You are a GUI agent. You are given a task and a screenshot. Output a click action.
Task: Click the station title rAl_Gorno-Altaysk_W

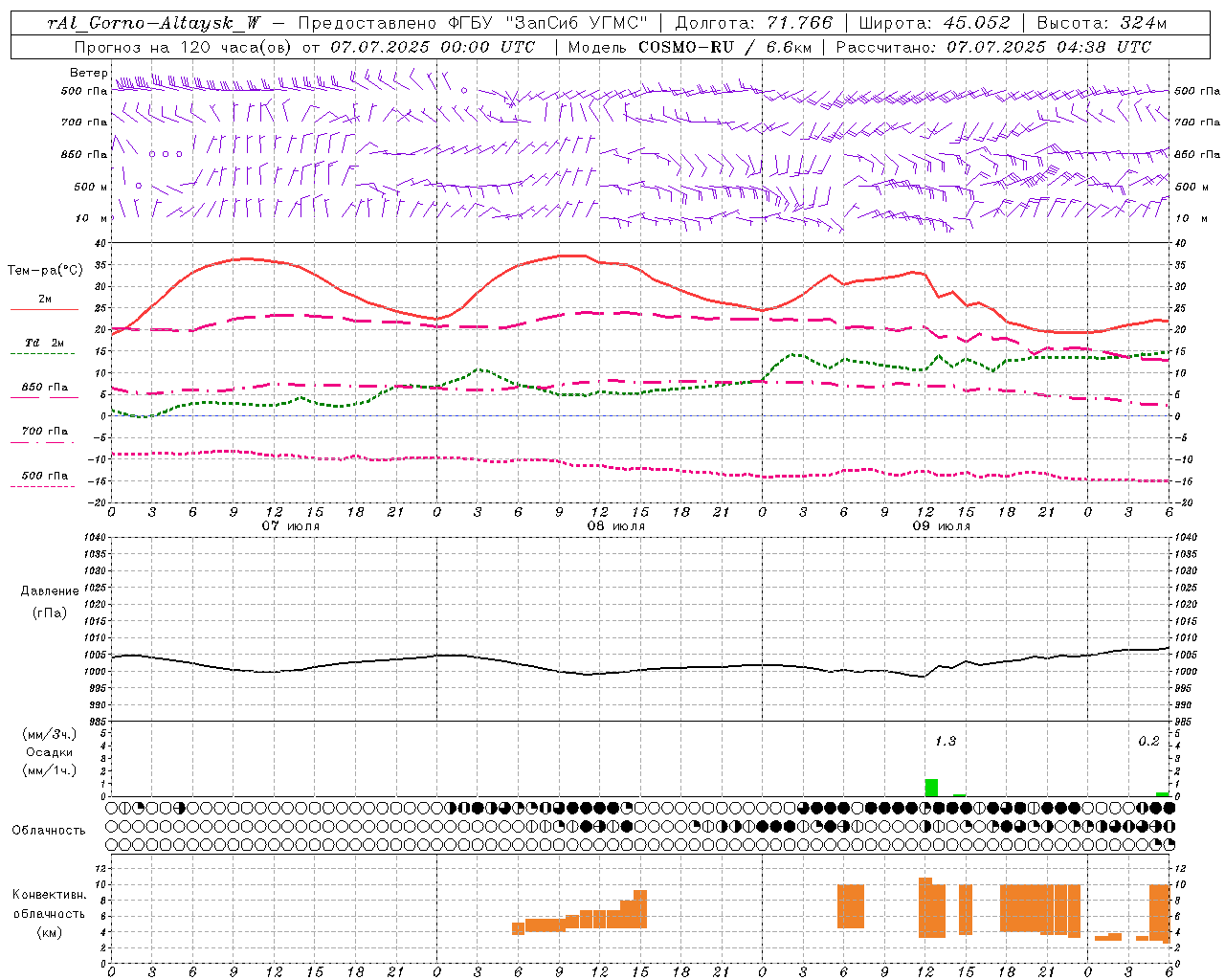click(154, 23)
